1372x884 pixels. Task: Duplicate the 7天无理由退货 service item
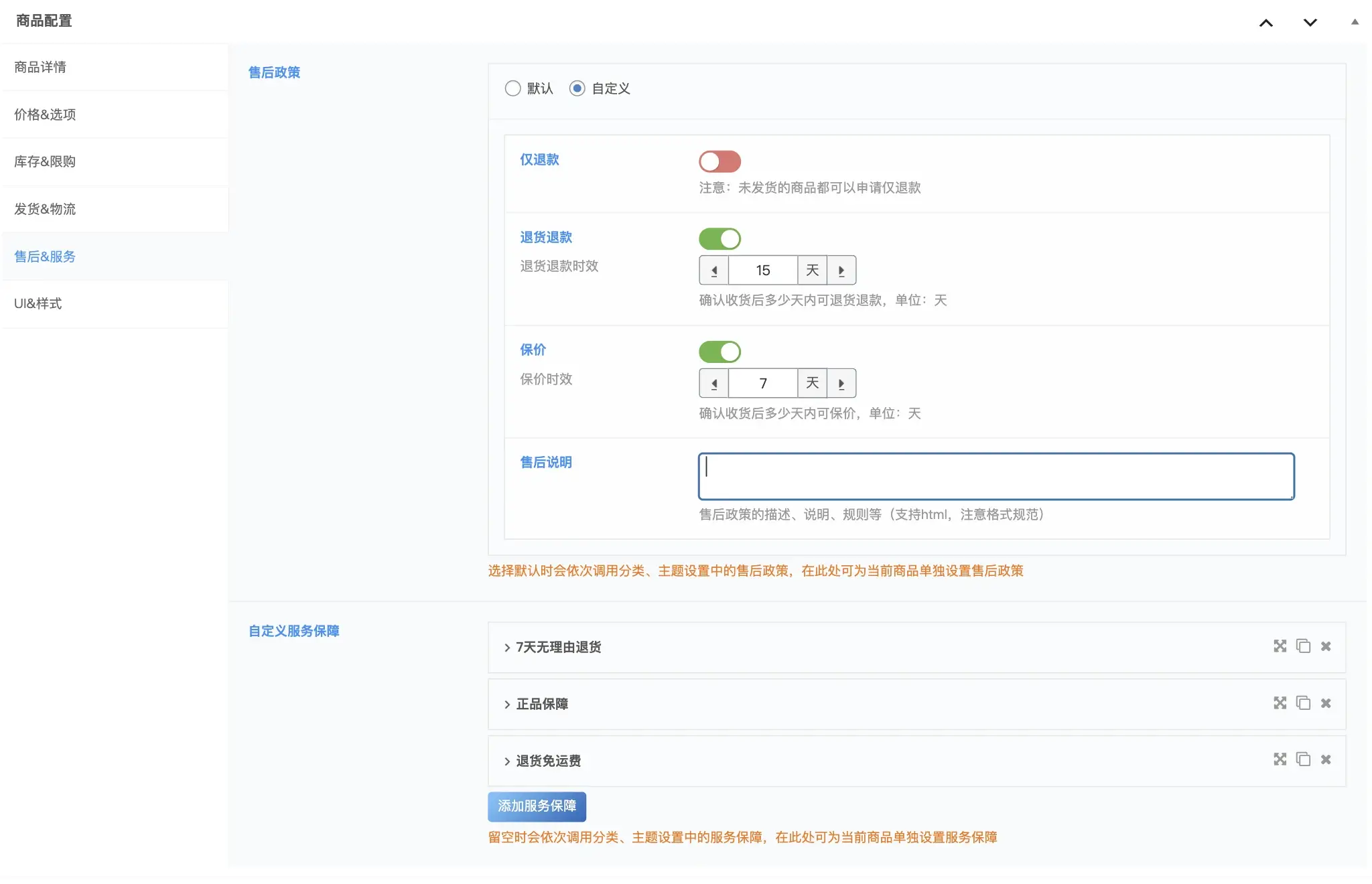1303,646
